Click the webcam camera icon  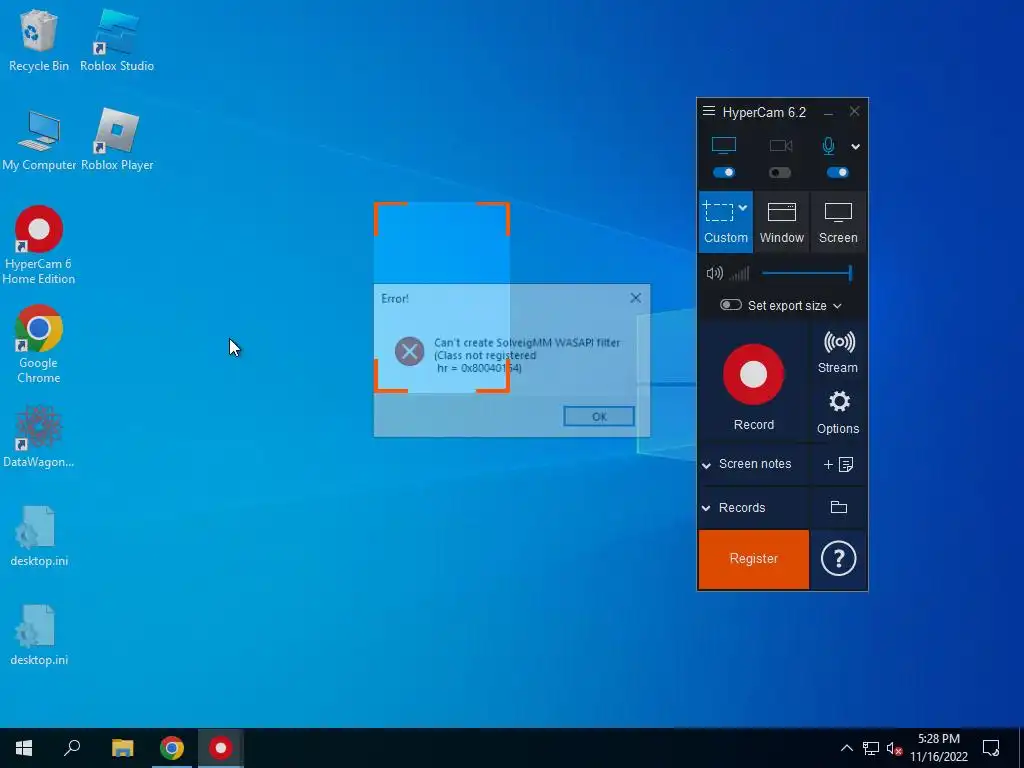tap(780, 146)
